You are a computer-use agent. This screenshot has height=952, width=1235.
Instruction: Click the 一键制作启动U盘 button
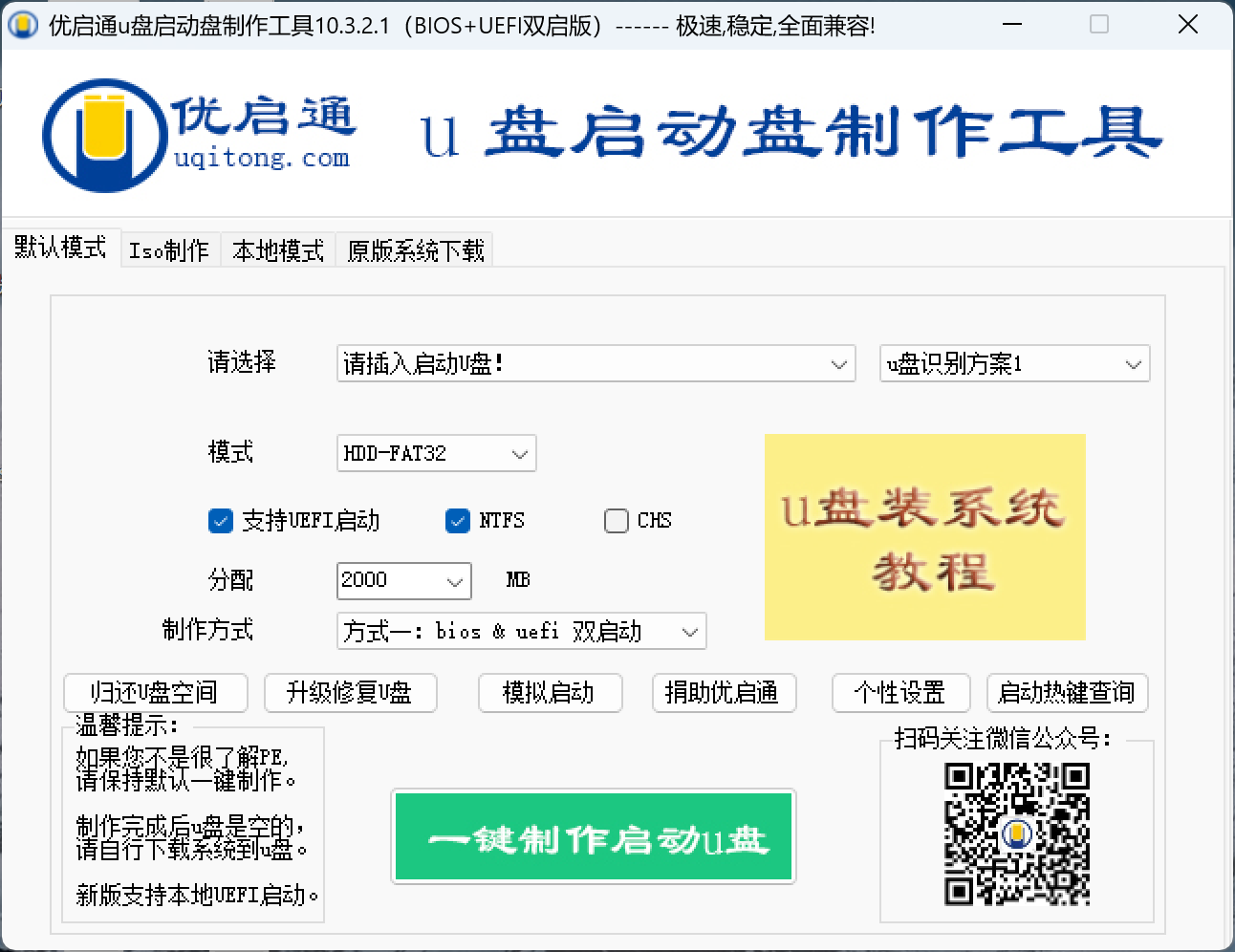point(593,837)
